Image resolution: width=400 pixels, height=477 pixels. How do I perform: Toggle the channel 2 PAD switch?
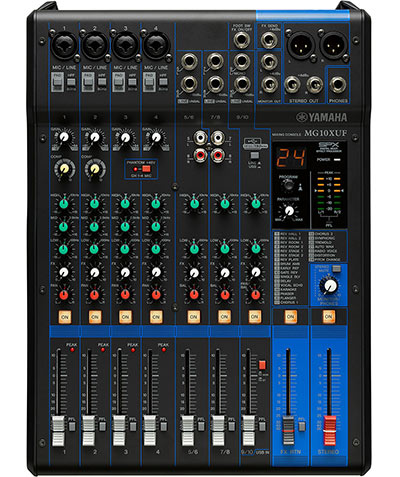pyautogui.click(x=88, y=82)
